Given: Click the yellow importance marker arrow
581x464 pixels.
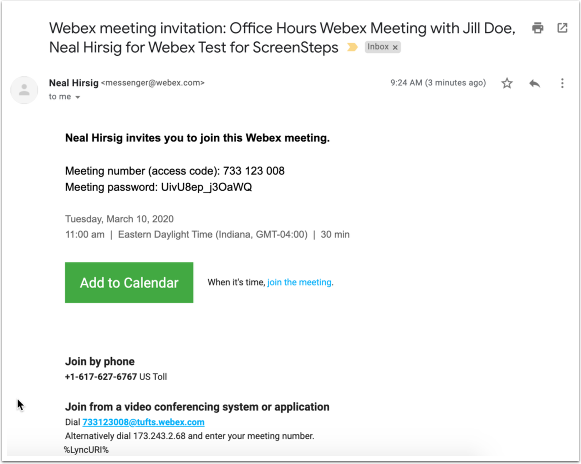Looking at the screenshot, I should click(352, 47).
